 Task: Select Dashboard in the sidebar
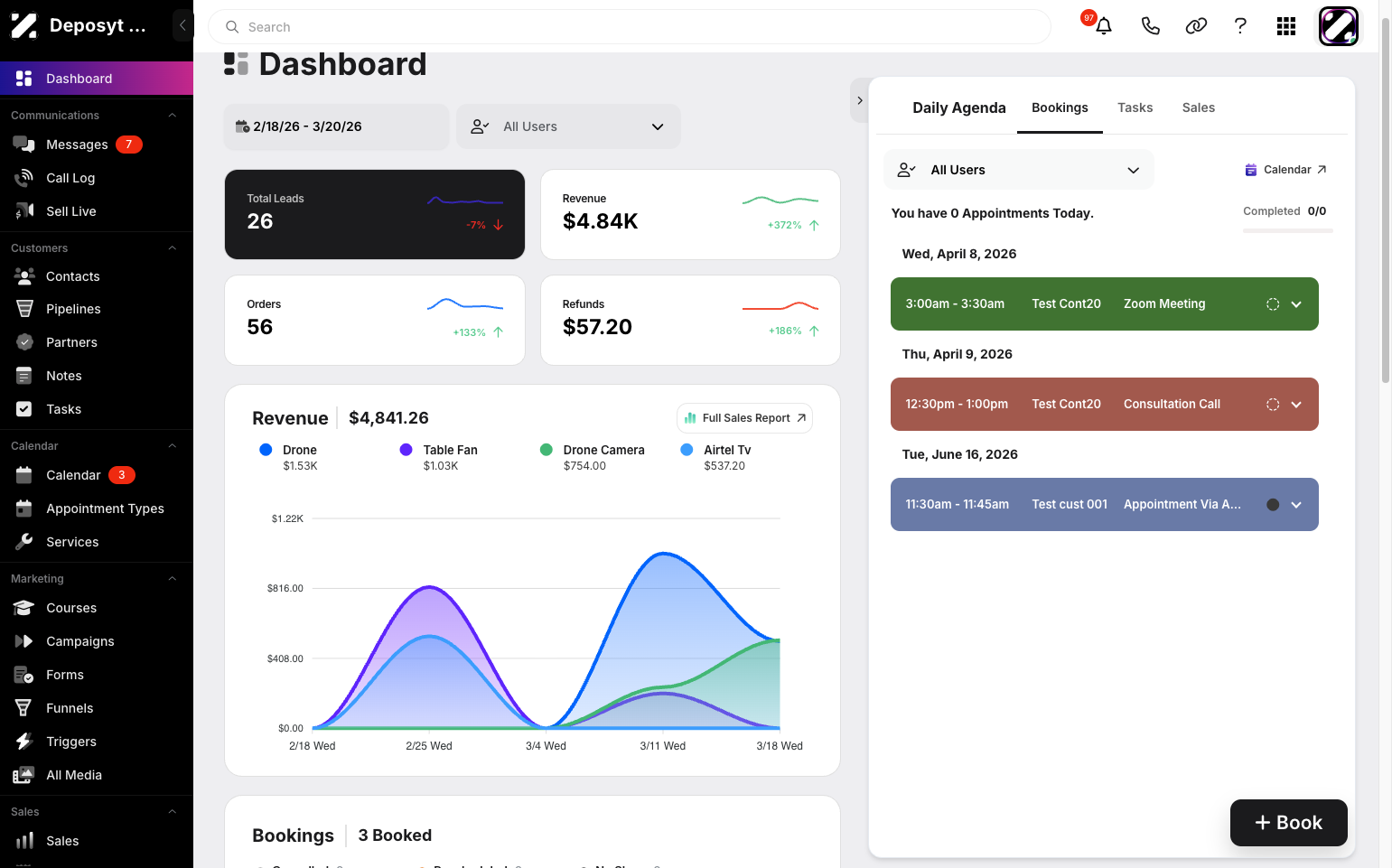[97, 79]
